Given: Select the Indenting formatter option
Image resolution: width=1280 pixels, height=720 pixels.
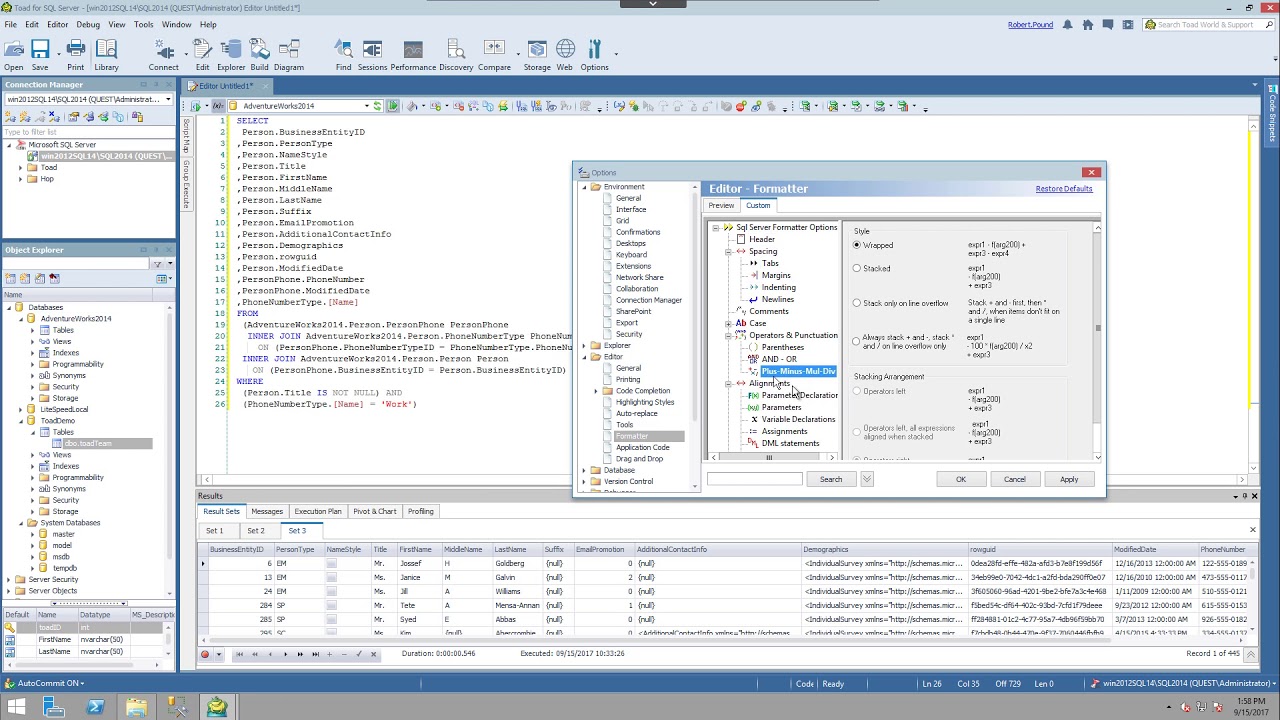Looking at the screenshot, I should point(779,287).
